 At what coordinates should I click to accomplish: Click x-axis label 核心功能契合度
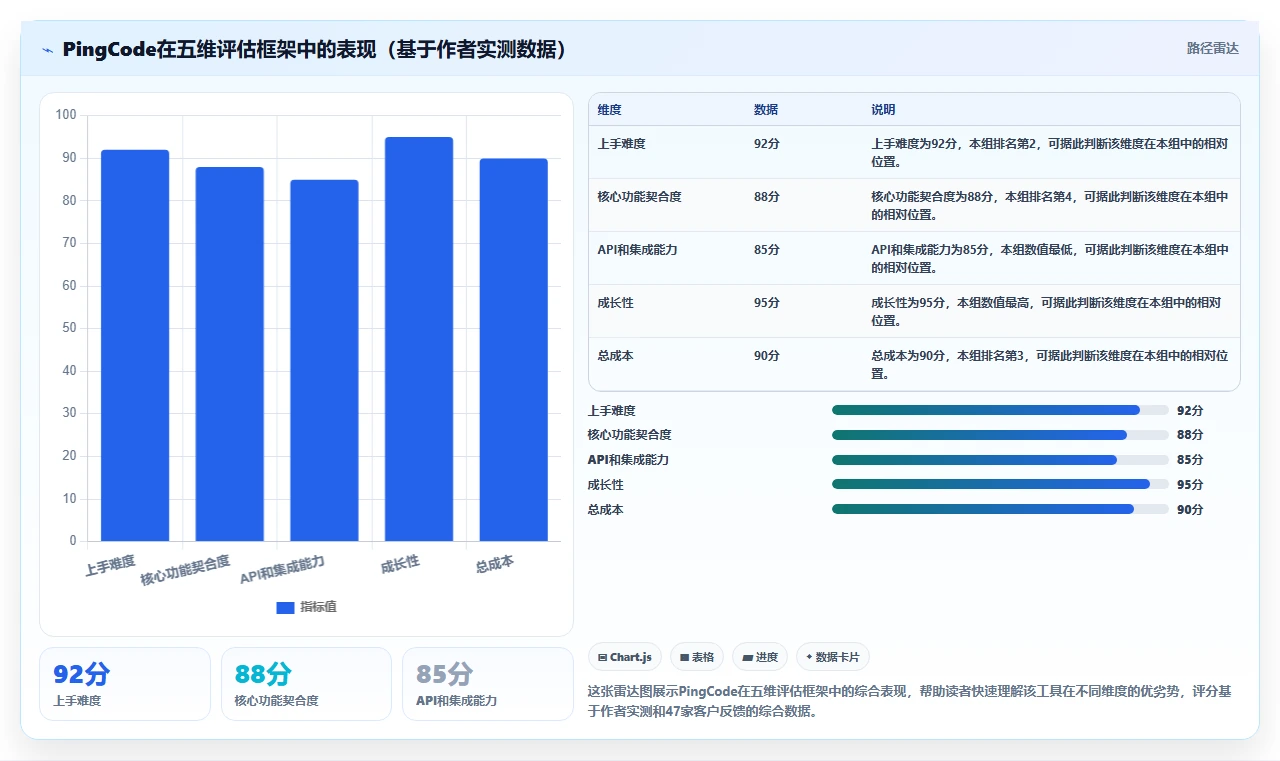(185, 570)
